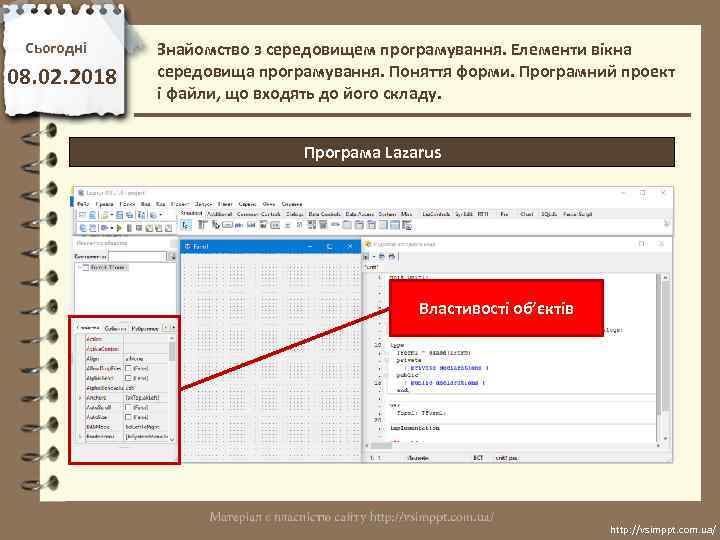Open the Pascal Script palette tab
This screenshot has height=540, width=720.
(577, 214)
